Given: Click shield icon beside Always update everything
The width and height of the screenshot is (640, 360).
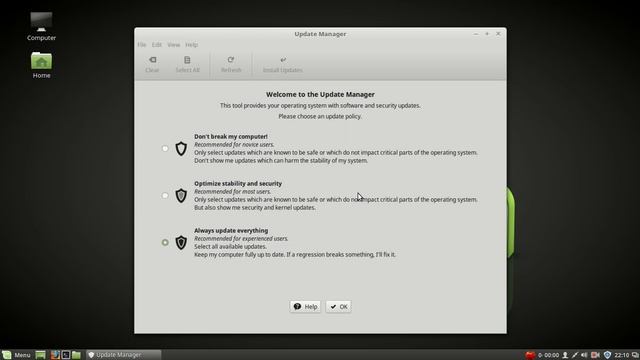Looking at the screenshot, I should [181, 242].
